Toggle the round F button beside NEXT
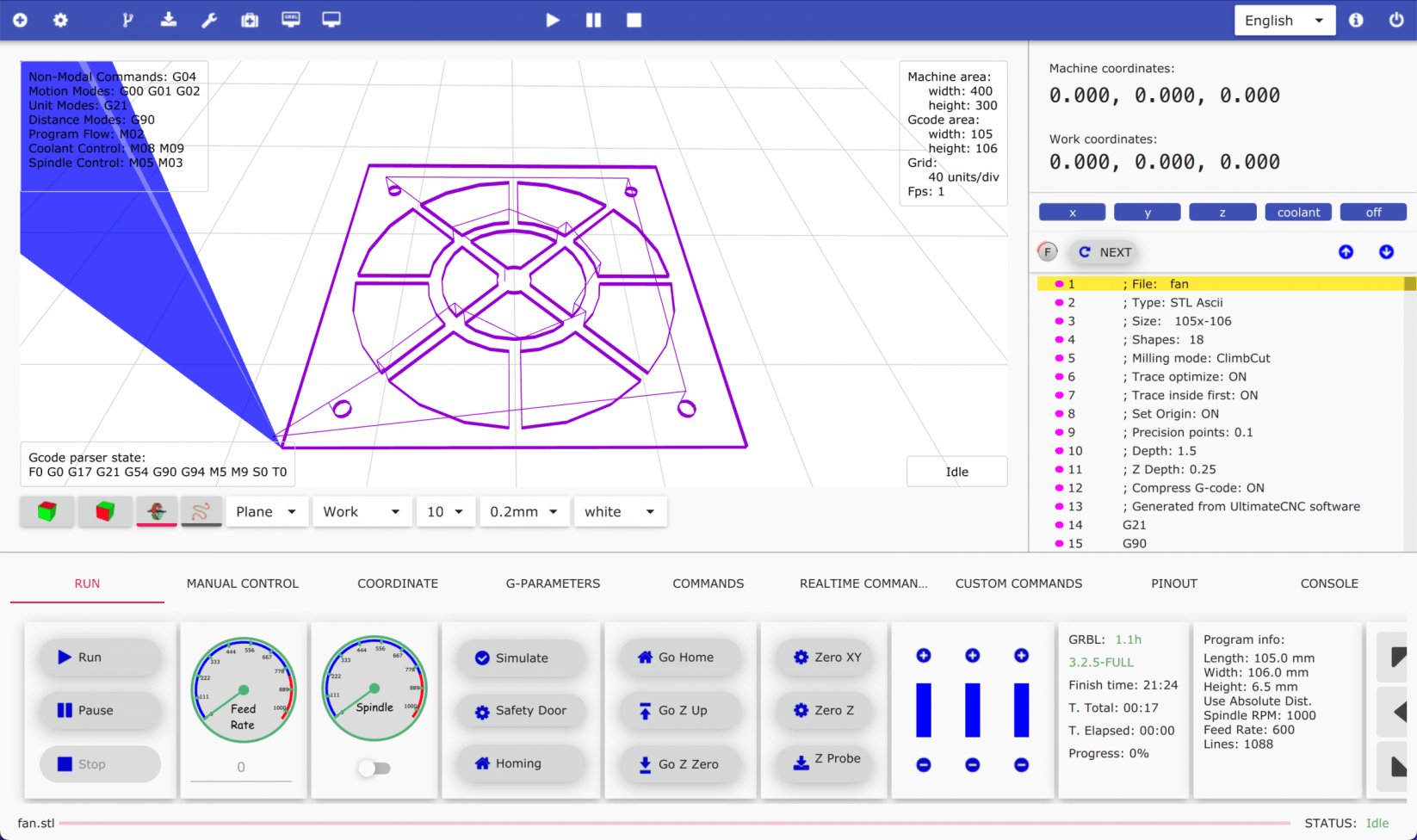 click(x=1047, y=251)
